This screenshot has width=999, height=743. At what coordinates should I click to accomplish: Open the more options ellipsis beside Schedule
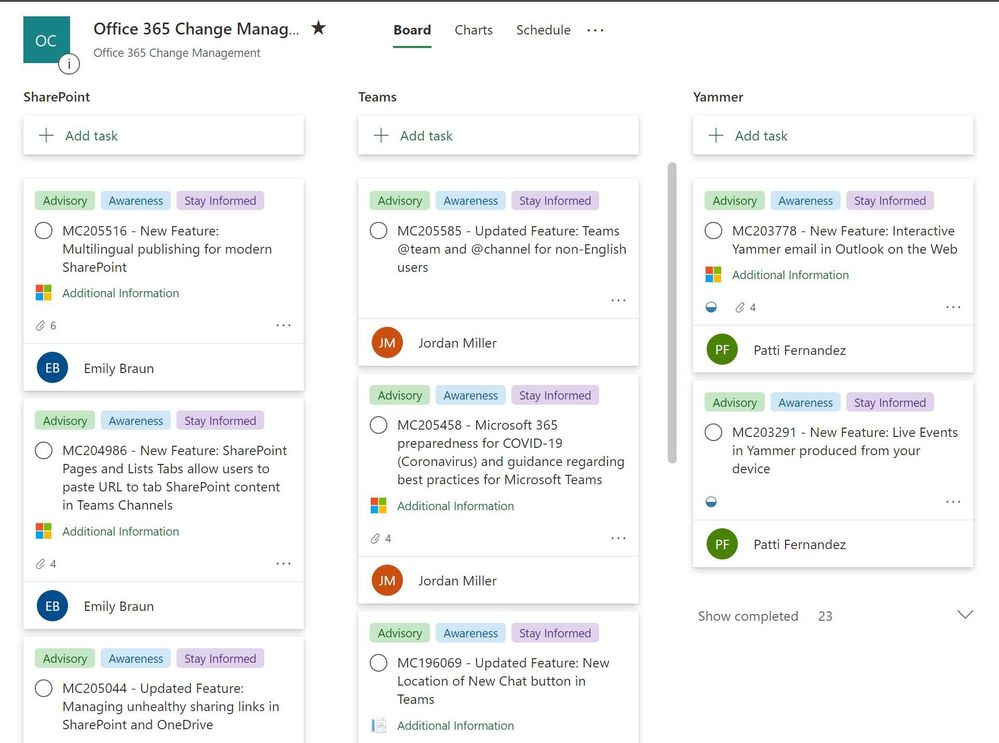[x=595, y=30]
